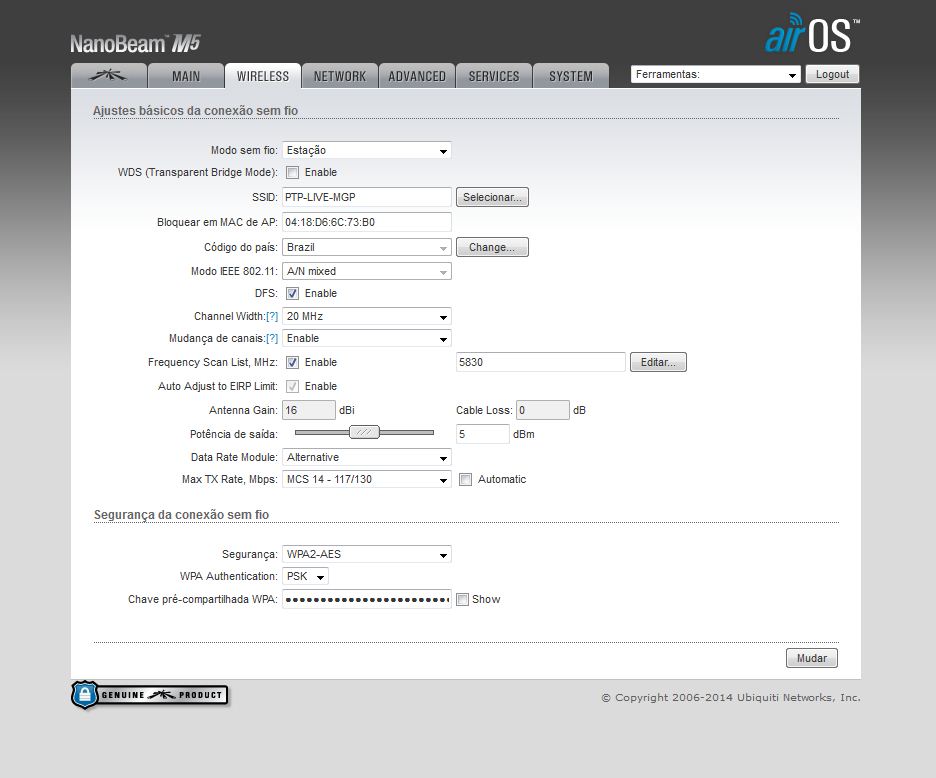Screen dimensions: 936x778
Task: Click the Antenna Gain field
Action: [309, 410]
